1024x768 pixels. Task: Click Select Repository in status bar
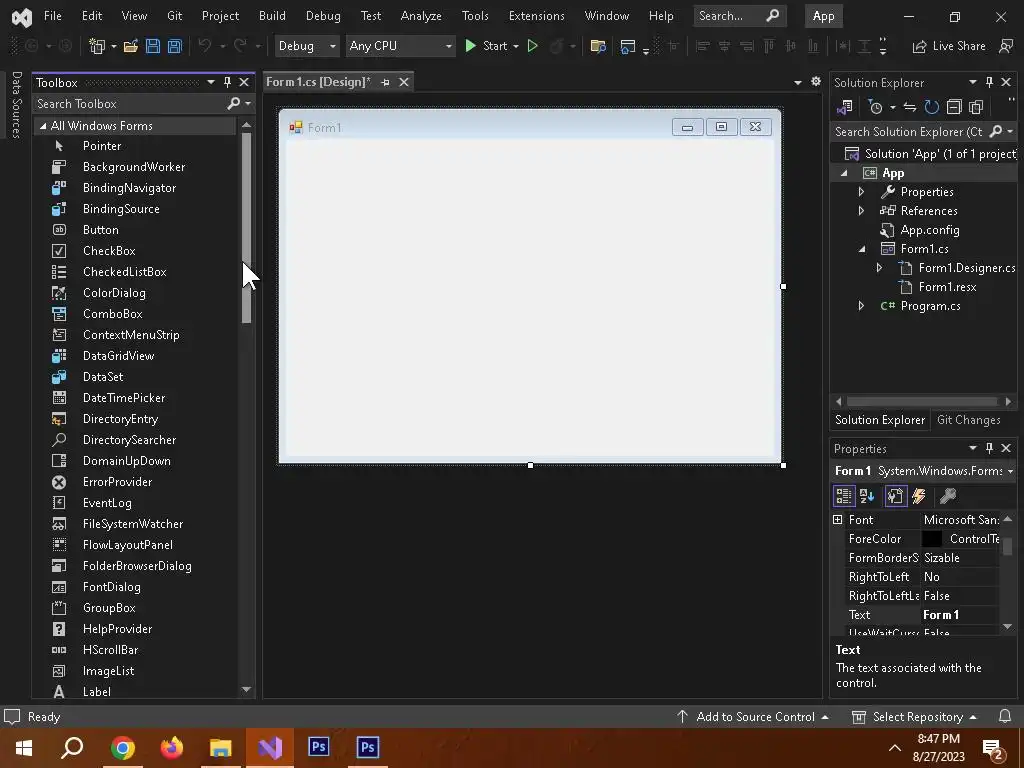tap(917, 716)
